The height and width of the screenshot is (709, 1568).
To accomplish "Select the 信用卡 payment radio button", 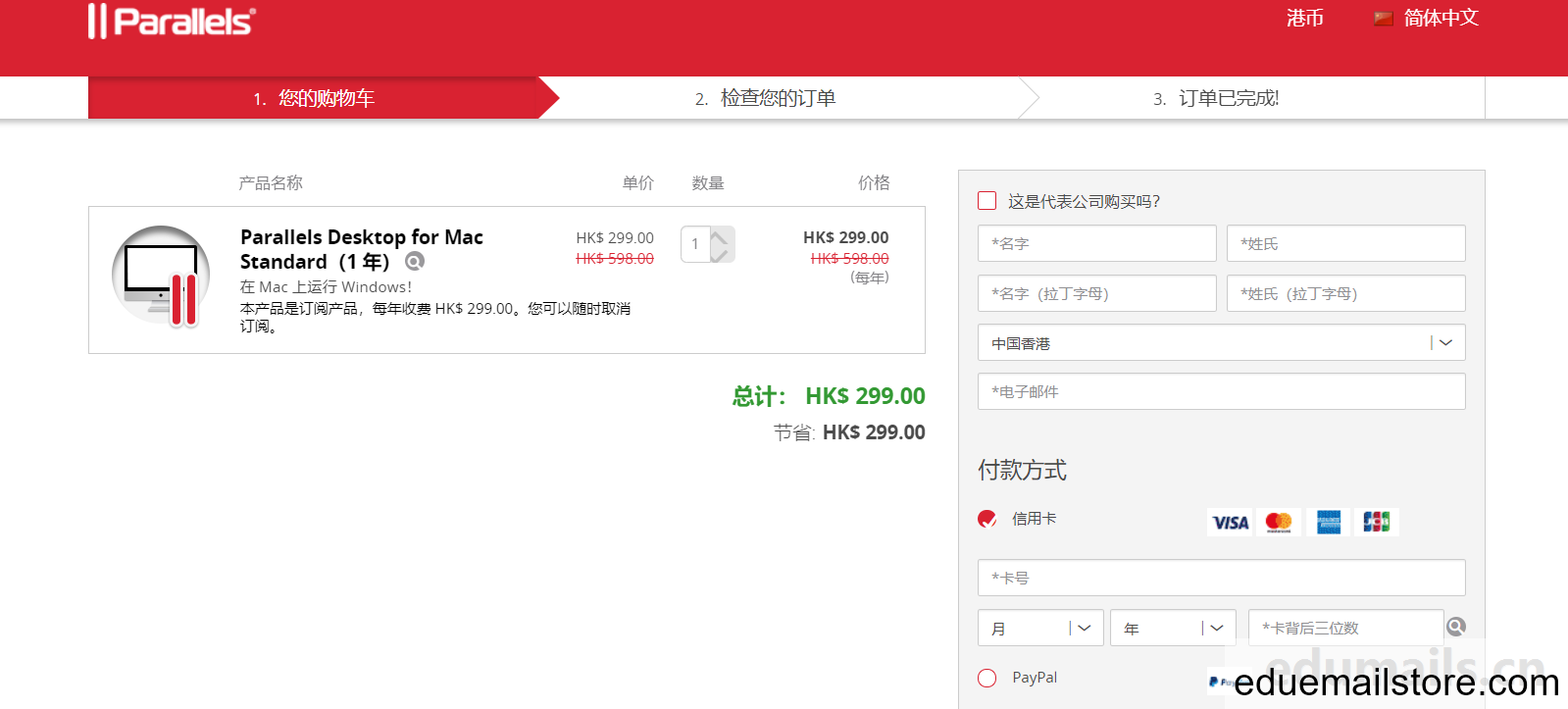I will click(x=987, y=519).
